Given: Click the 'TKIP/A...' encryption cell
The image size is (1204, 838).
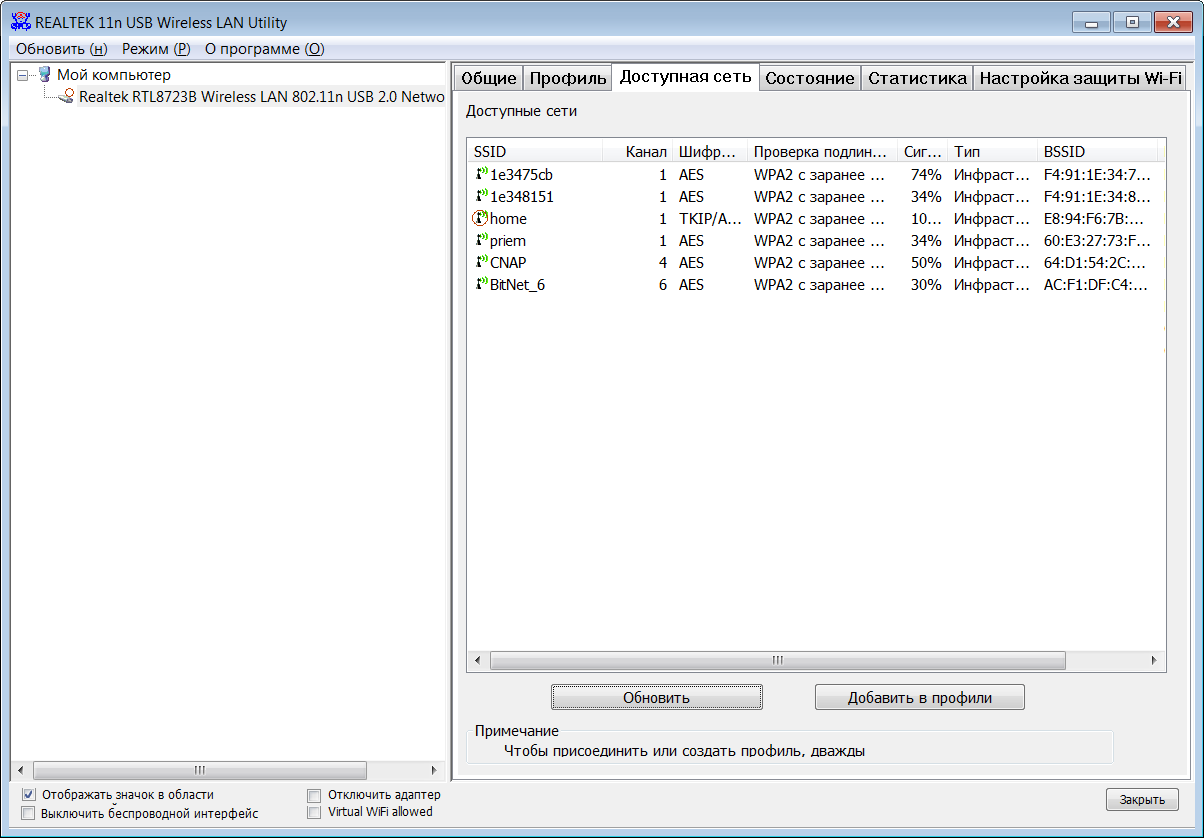Looking at the screenshot, I should click(710, 219).
